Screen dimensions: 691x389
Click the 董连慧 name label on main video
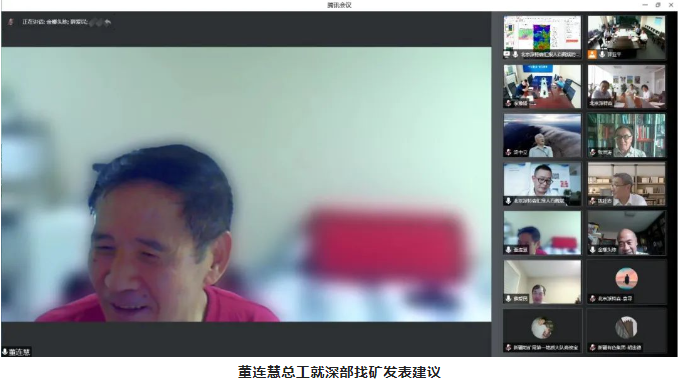(19, 352)
